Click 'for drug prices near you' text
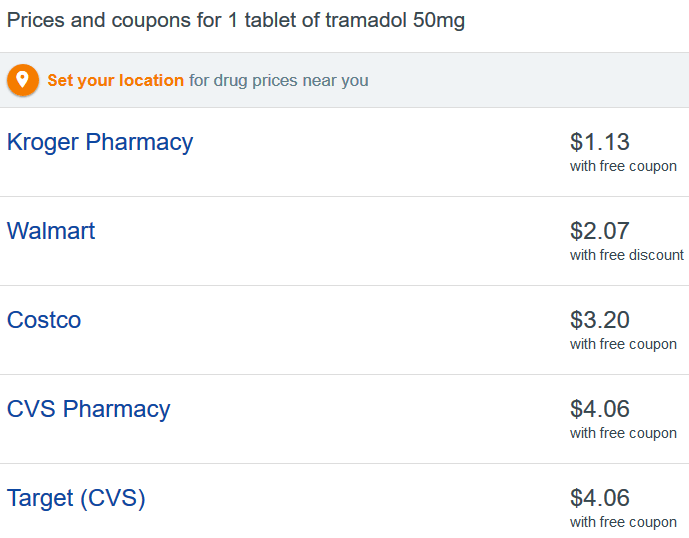689x538 pixels. [x=279, y=81]
